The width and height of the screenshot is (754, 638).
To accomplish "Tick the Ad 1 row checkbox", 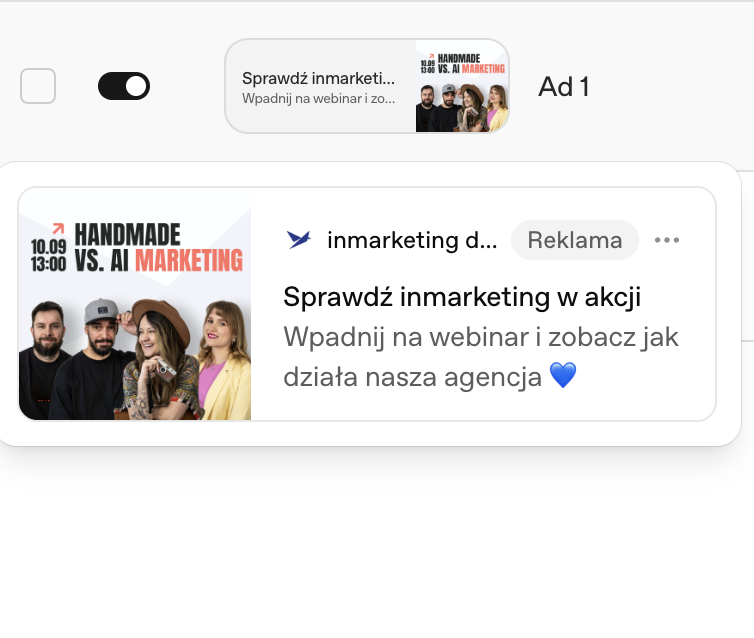I will tap(38, 86).
